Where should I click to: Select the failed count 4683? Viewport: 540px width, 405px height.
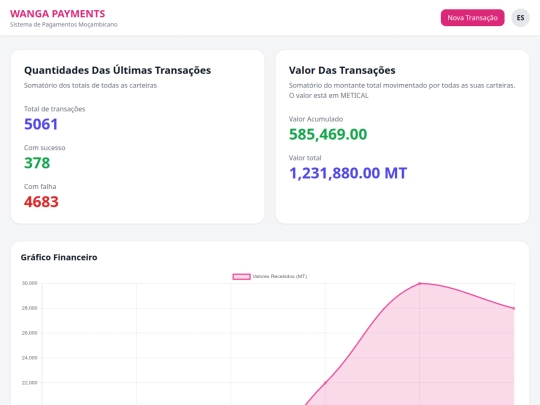41,202
